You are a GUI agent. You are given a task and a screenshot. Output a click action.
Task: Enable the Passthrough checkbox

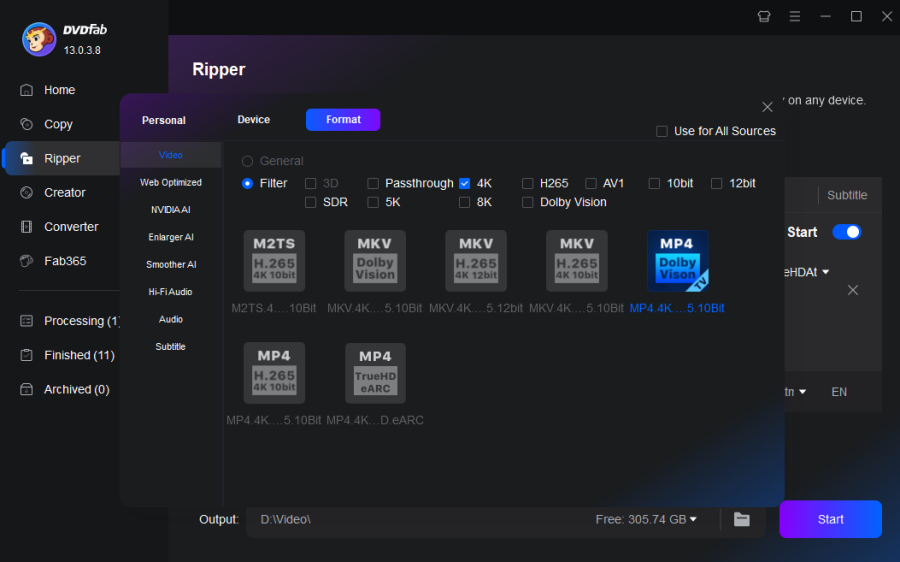coord(373,184)
